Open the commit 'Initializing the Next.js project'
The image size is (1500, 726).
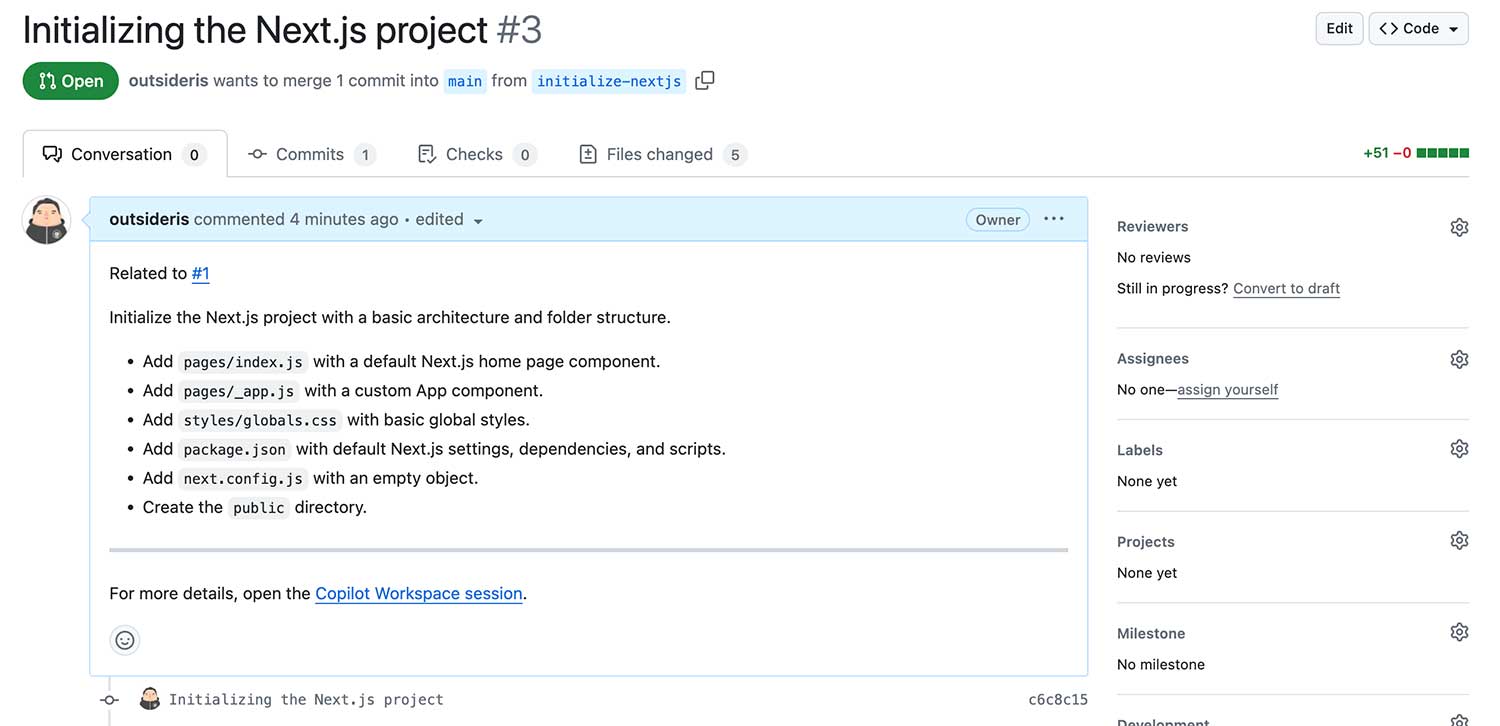[x=306, y=699]
